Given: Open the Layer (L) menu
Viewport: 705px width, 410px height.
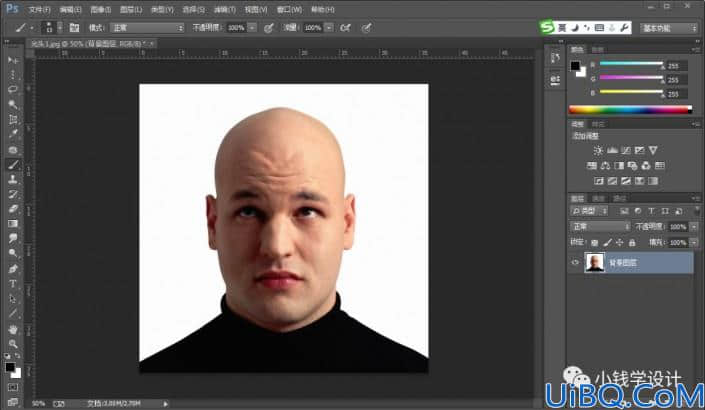Looking at the screenshot, I should click(131, 9).
